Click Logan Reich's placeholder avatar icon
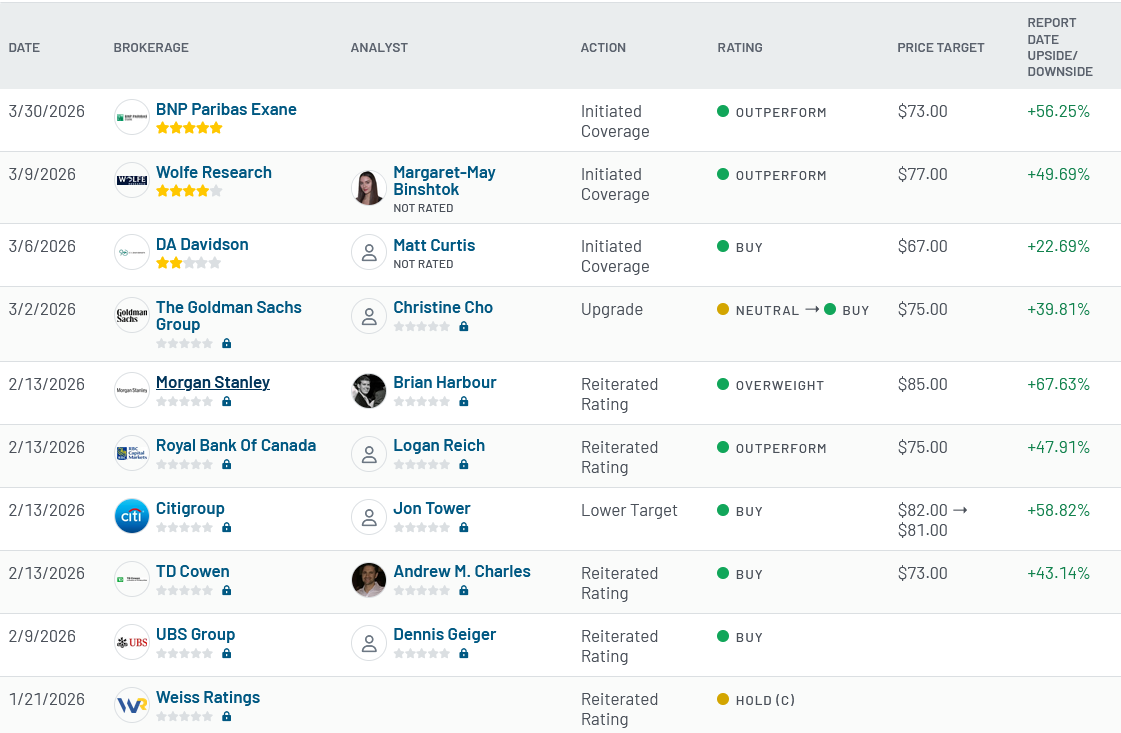 point(369,453)
